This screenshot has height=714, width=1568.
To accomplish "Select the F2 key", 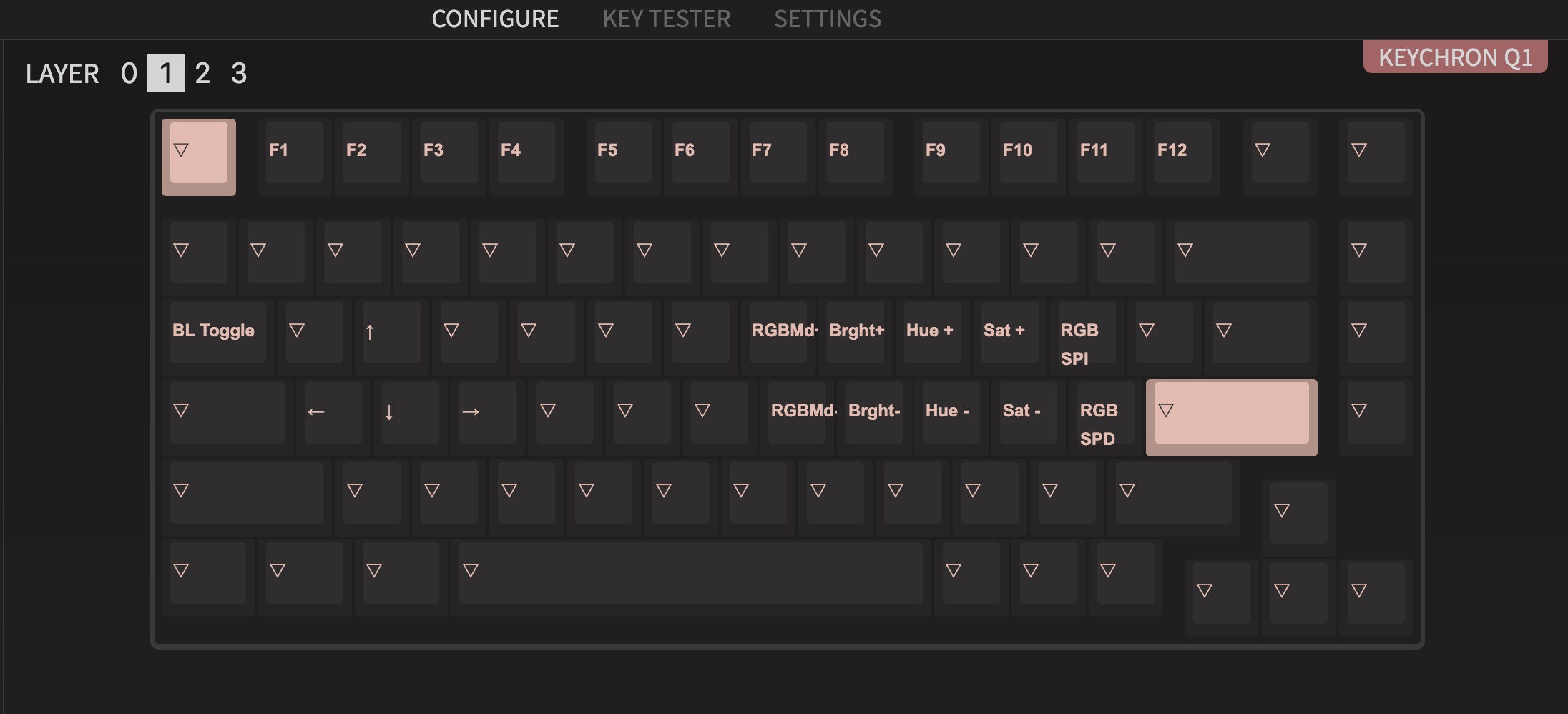I will [x=372, y=157].
